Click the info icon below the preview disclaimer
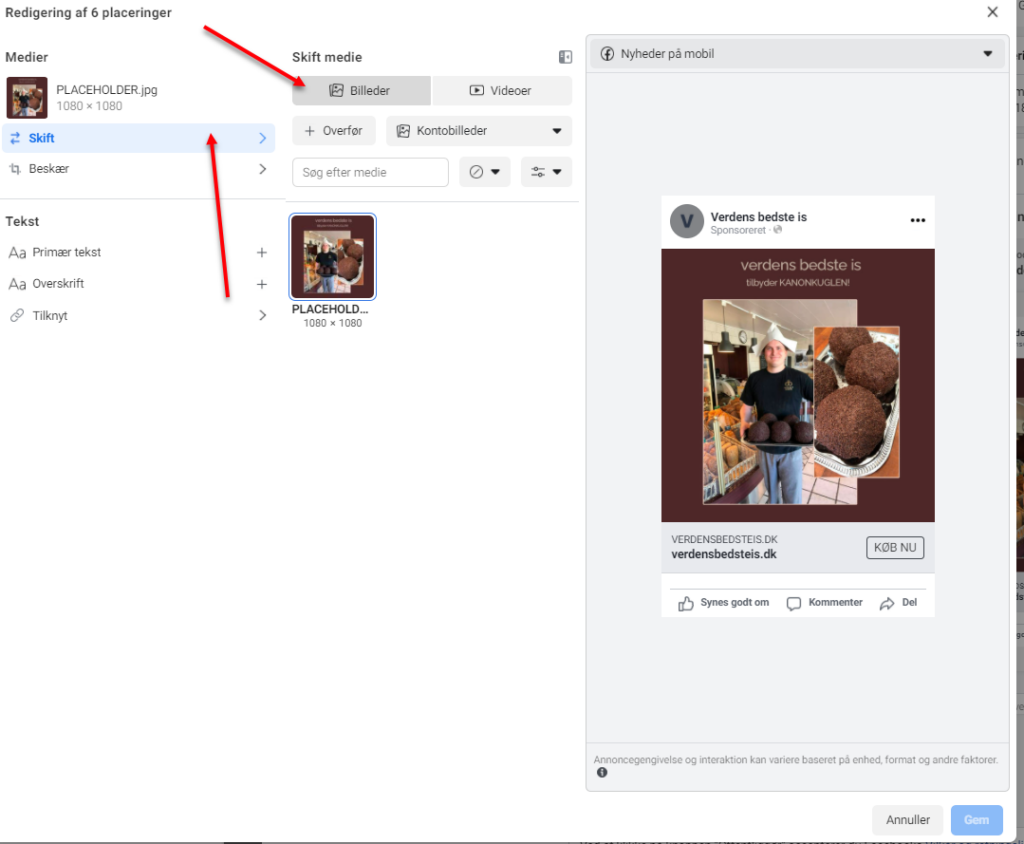Screen dimensions: 1024x844 click(601, 773)
